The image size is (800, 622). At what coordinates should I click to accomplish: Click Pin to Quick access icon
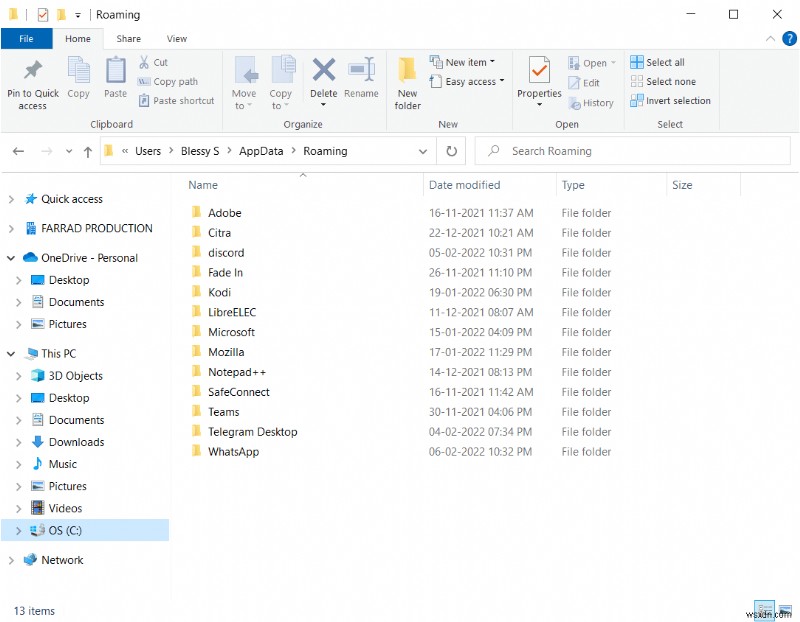click(33, 70)
